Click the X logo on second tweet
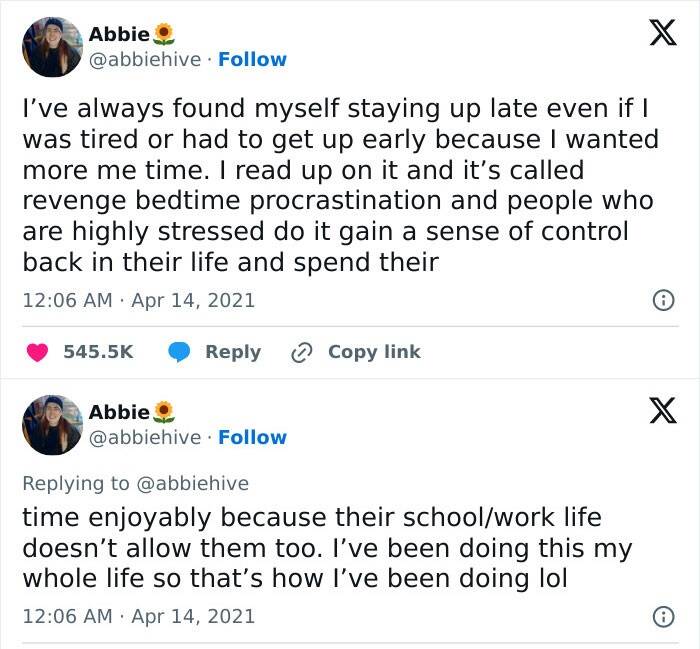The image size is (700, 649). coord(656,411)
